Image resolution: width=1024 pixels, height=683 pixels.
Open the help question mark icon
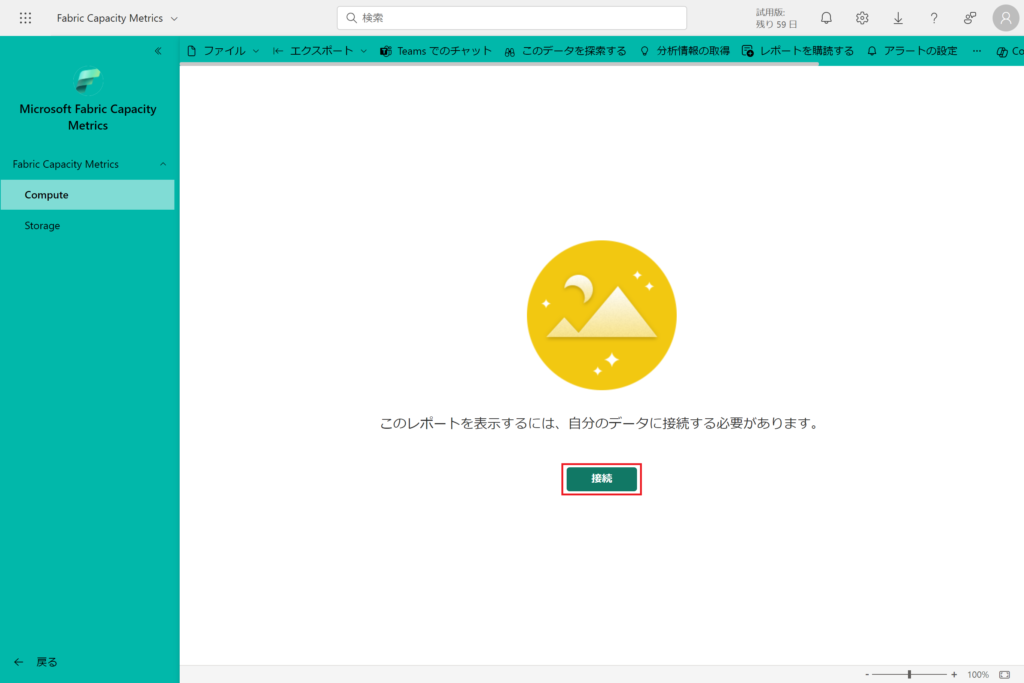(x=934, y=18)
